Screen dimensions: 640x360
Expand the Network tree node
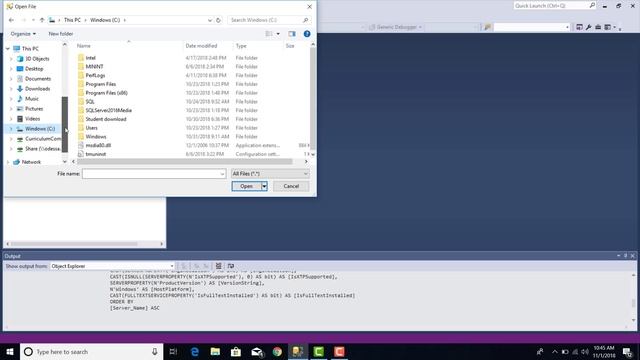(7, 162)
